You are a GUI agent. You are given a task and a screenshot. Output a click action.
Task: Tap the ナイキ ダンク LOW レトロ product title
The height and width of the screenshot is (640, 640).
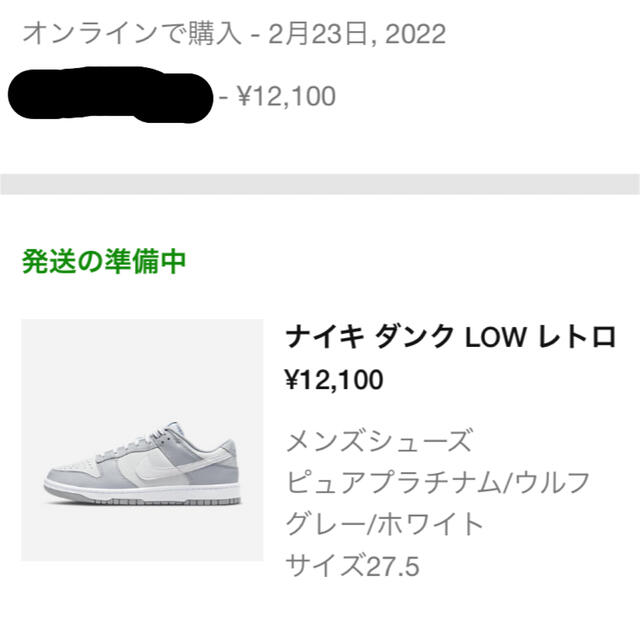click(x=451, y=337)
